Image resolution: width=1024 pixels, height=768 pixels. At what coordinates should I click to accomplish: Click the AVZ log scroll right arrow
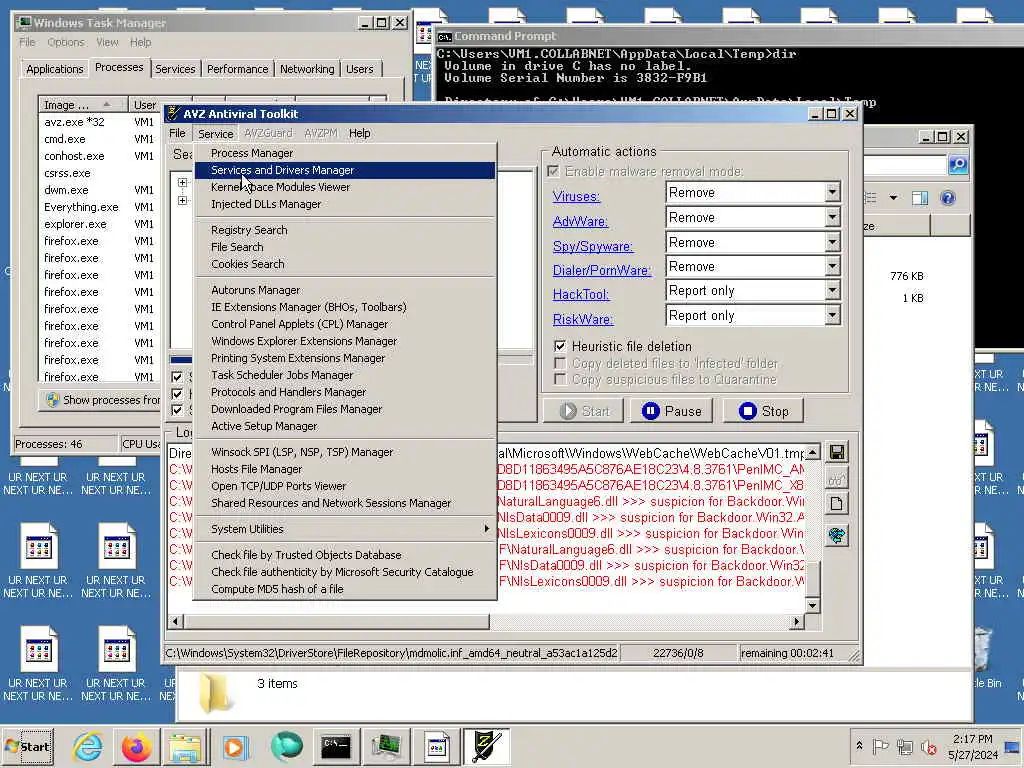pyautogui.click(x=797, y=622)
